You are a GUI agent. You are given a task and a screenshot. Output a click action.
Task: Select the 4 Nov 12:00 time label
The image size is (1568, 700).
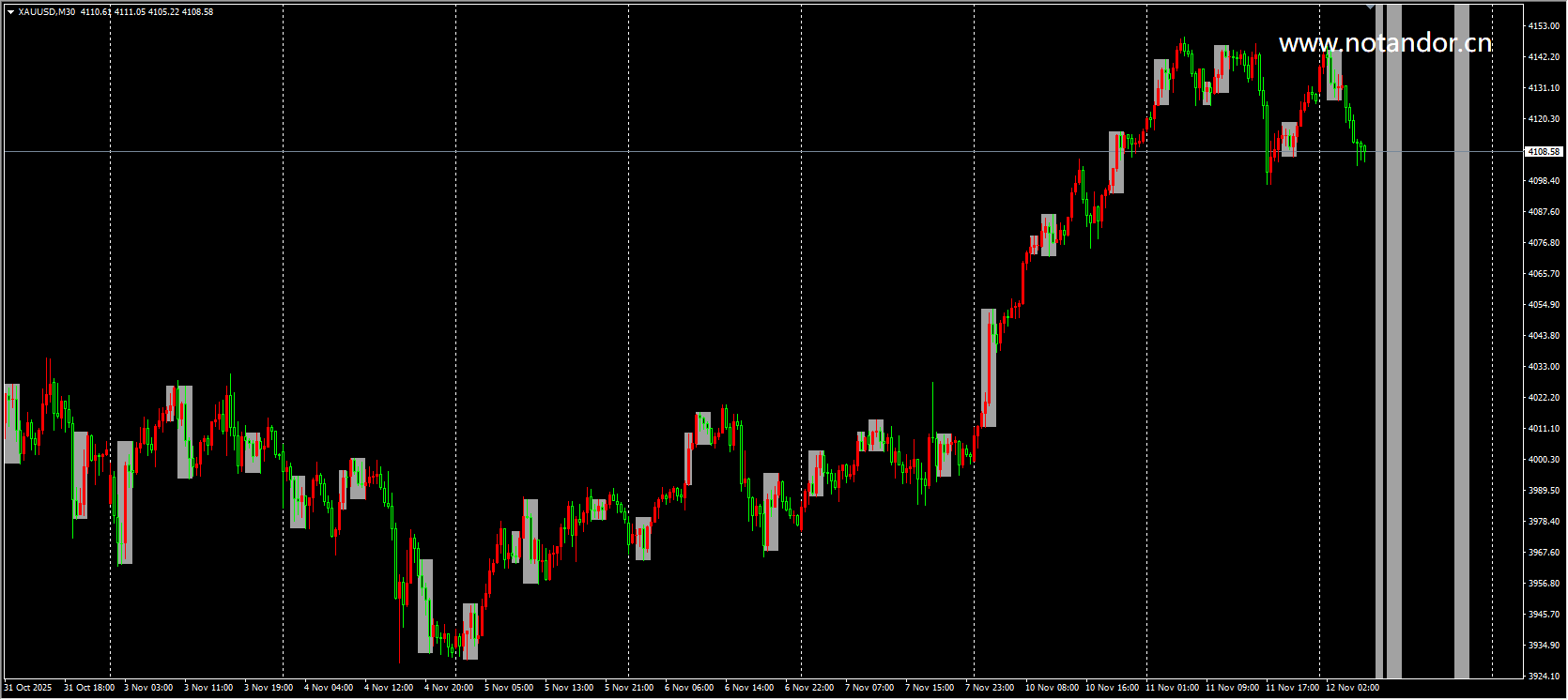click(389, 688)
